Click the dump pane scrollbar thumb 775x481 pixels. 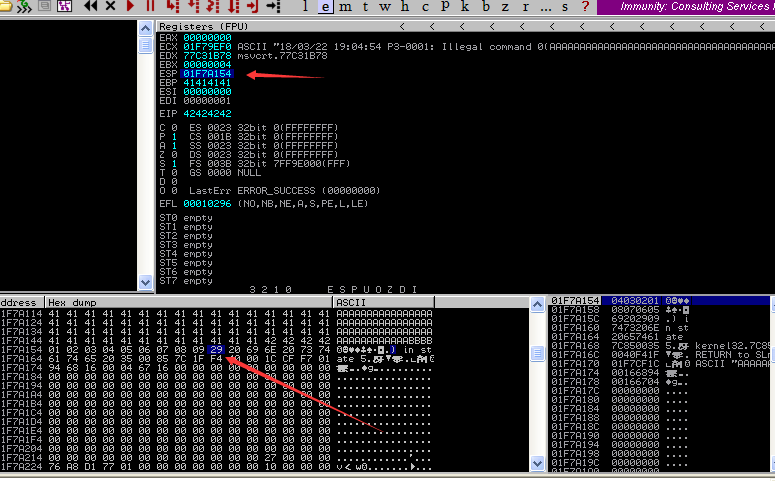(538, 353)
